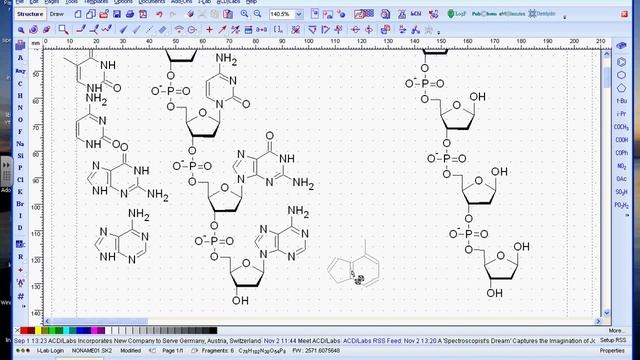Click the Polymer brackets tool
Screen dimensions: 640x360
tap(278, 29)
